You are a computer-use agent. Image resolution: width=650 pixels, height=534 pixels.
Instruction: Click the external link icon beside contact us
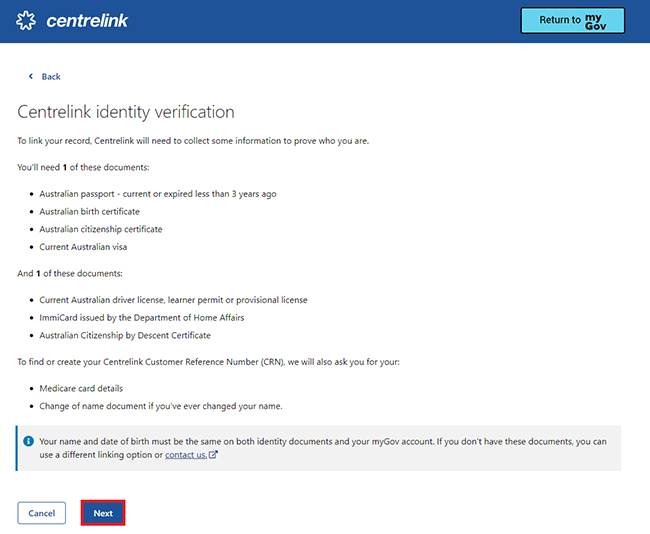[213, 455]
